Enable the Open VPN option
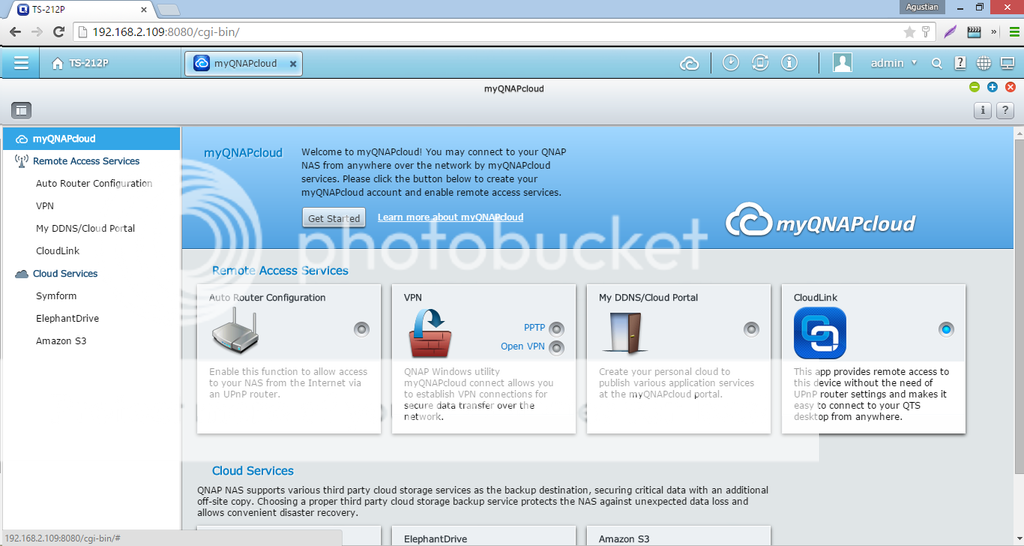The image size is (1024, 546). point(557,347)
